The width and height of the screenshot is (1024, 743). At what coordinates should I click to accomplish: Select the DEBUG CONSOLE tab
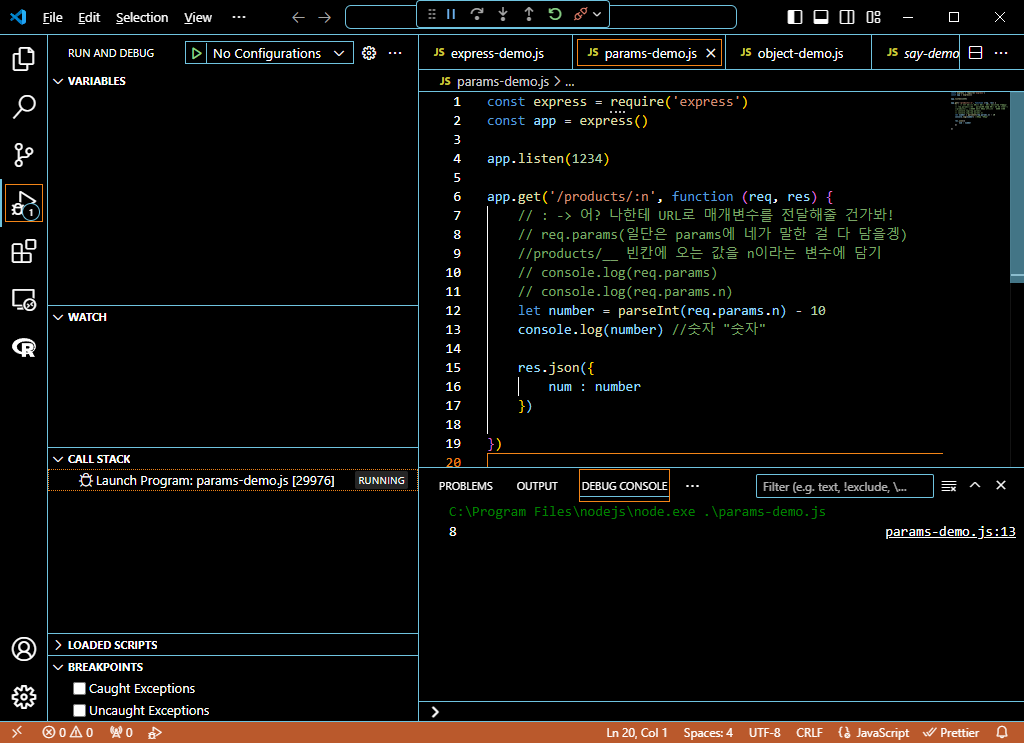pos(624,486)
